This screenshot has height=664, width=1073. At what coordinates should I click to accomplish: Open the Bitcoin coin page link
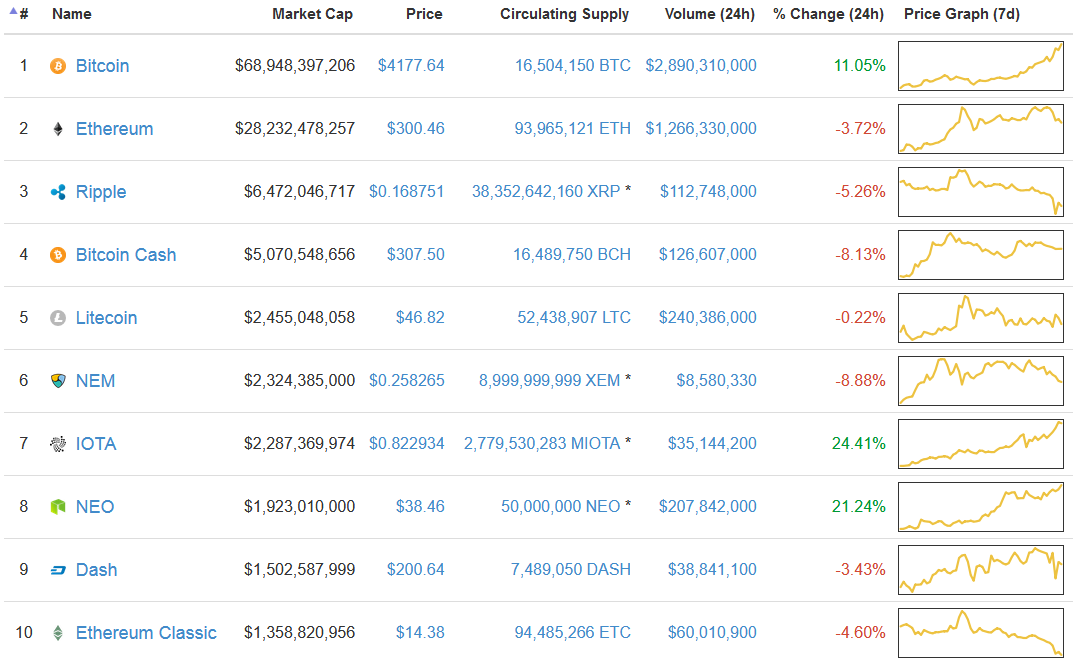pyautogui.click(x=103, y=66)
